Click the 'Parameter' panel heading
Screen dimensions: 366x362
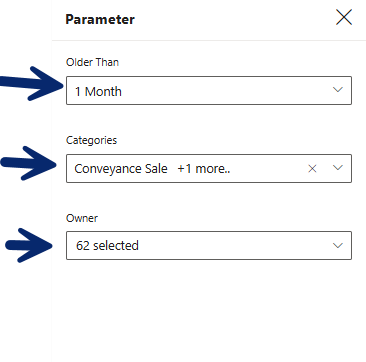click(100, 19)
